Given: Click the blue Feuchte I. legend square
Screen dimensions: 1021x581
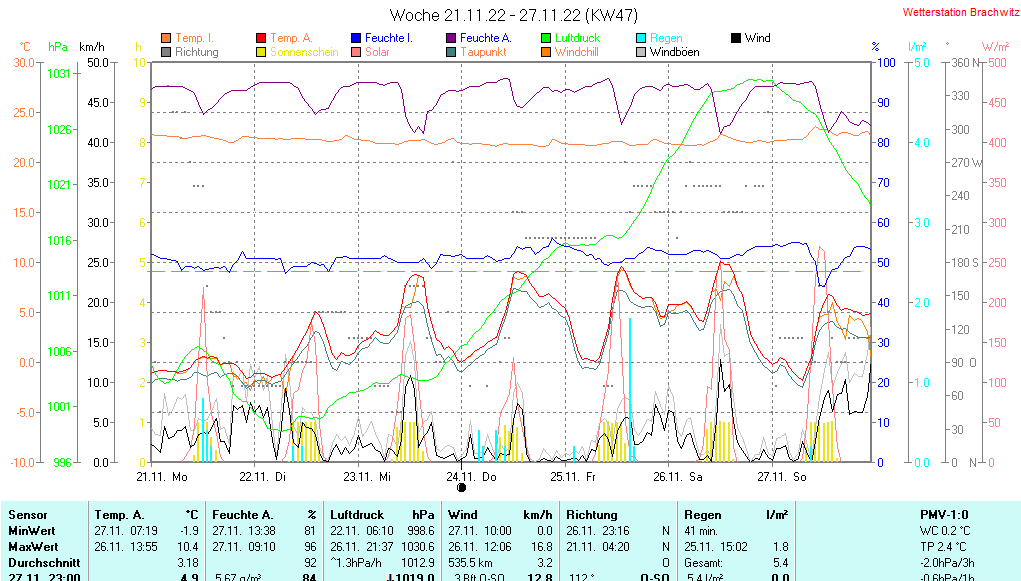Looking at the screenshot, I should [x=356, y=38].
